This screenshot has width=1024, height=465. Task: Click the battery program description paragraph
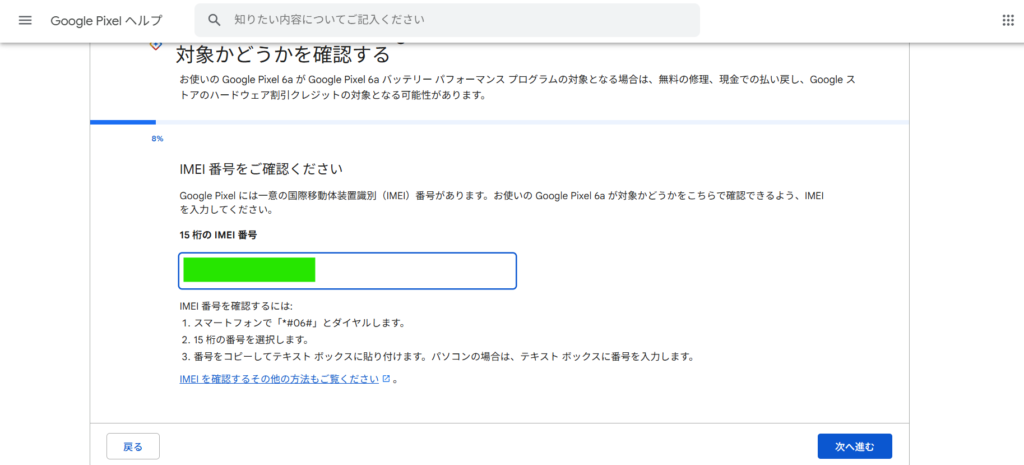coord(517,88)
